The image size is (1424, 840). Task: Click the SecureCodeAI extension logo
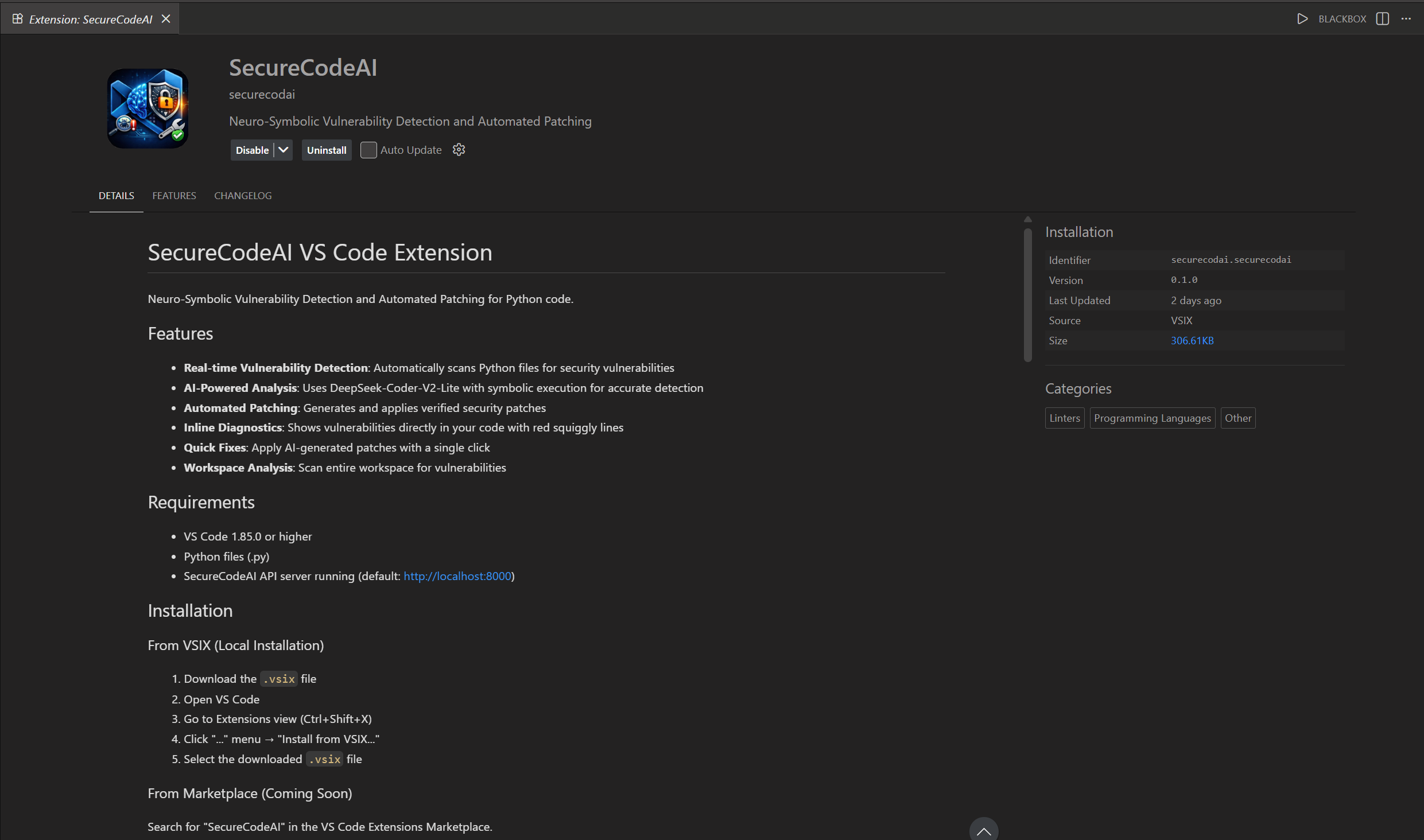148,108
